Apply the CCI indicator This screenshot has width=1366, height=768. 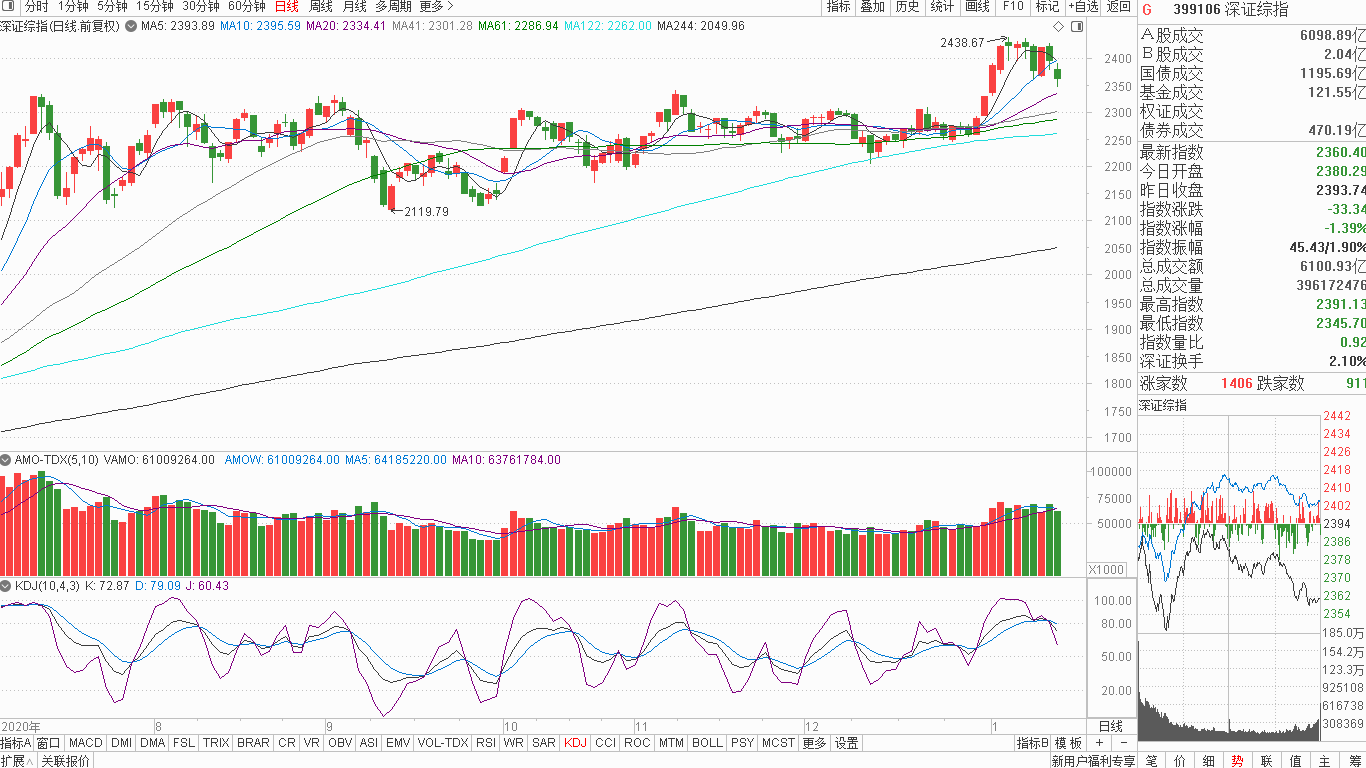(x=605, y=743)
